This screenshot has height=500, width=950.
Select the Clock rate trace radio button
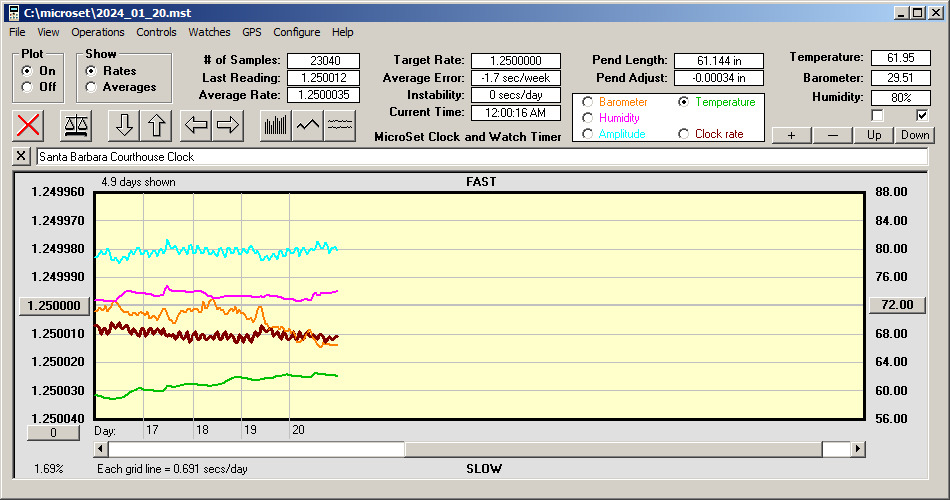click(x=683, y=134)
